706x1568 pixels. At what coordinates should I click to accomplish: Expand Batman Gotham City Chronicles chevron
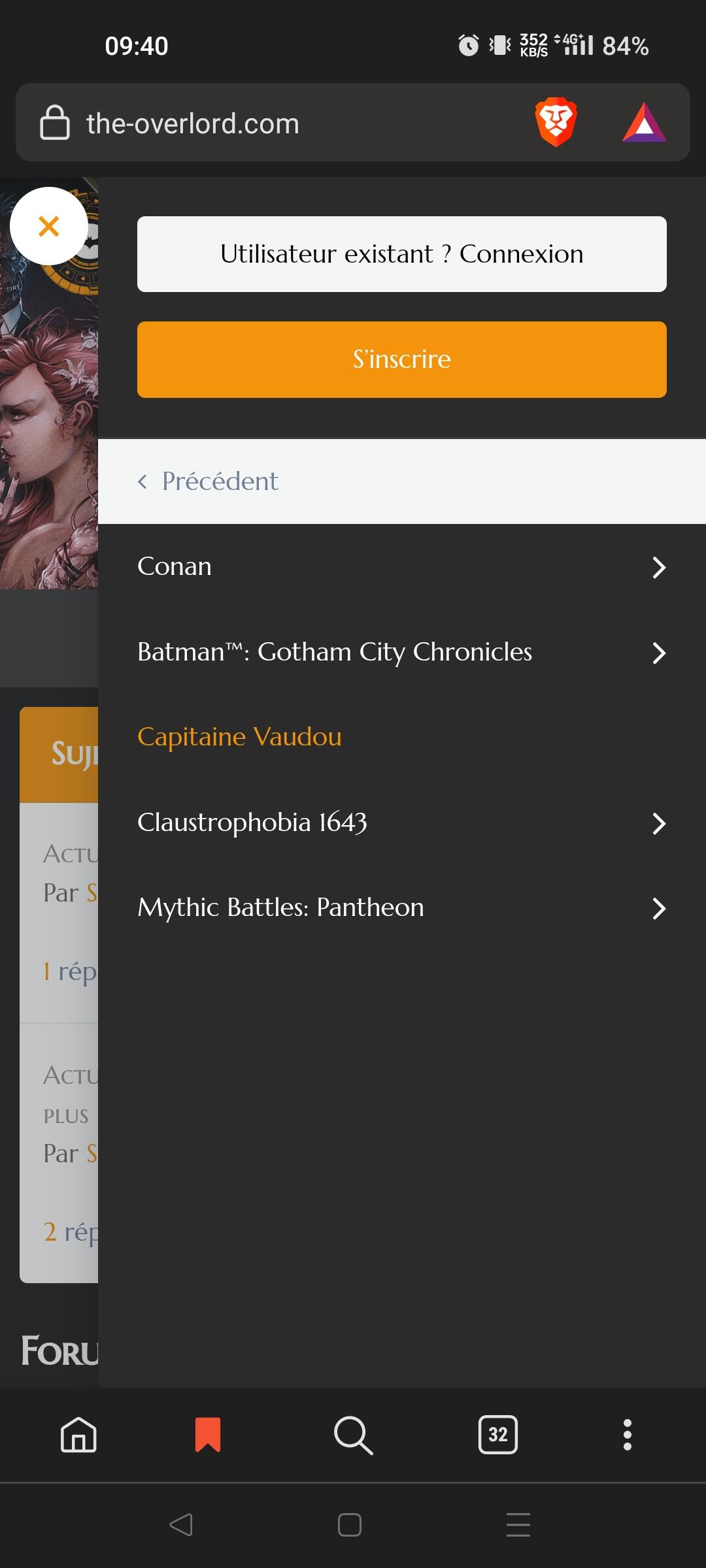point(659,653)
